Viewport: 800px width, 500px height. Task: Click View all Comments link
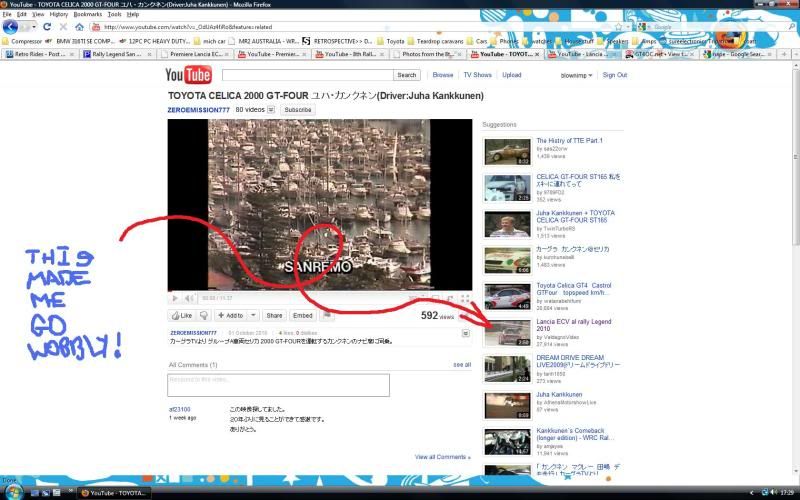pos(443,457)
